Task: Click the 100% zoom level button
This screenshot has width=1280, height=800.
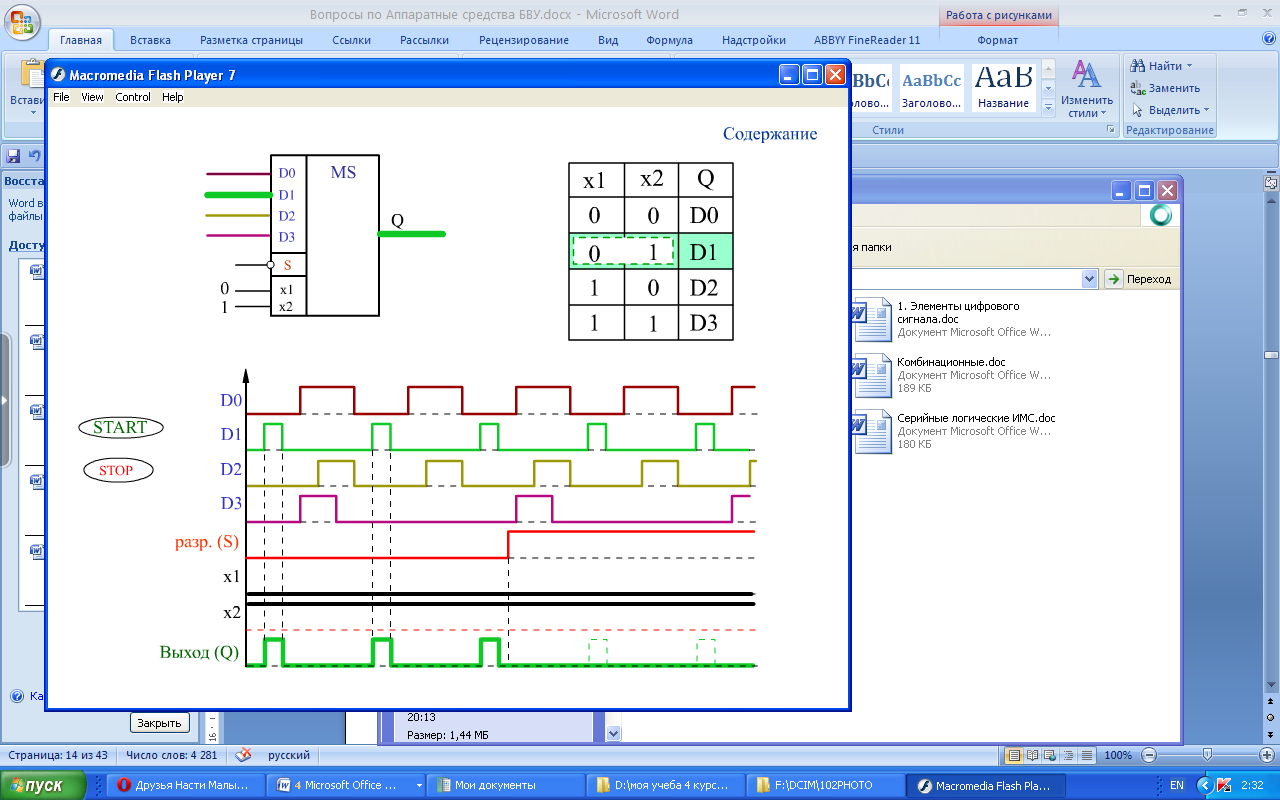Action: 1118,755
